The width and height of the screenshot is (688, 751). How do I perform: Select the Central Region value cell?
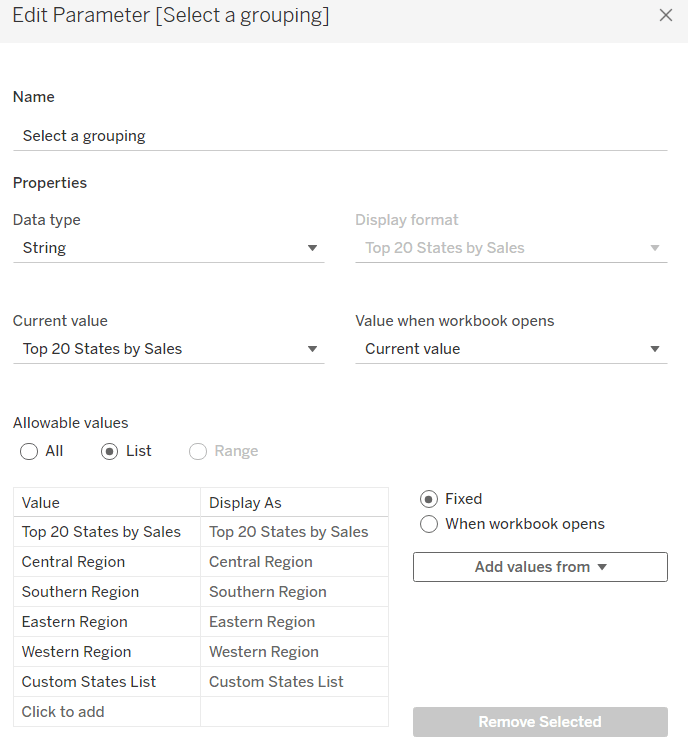[x=106, y=562]
